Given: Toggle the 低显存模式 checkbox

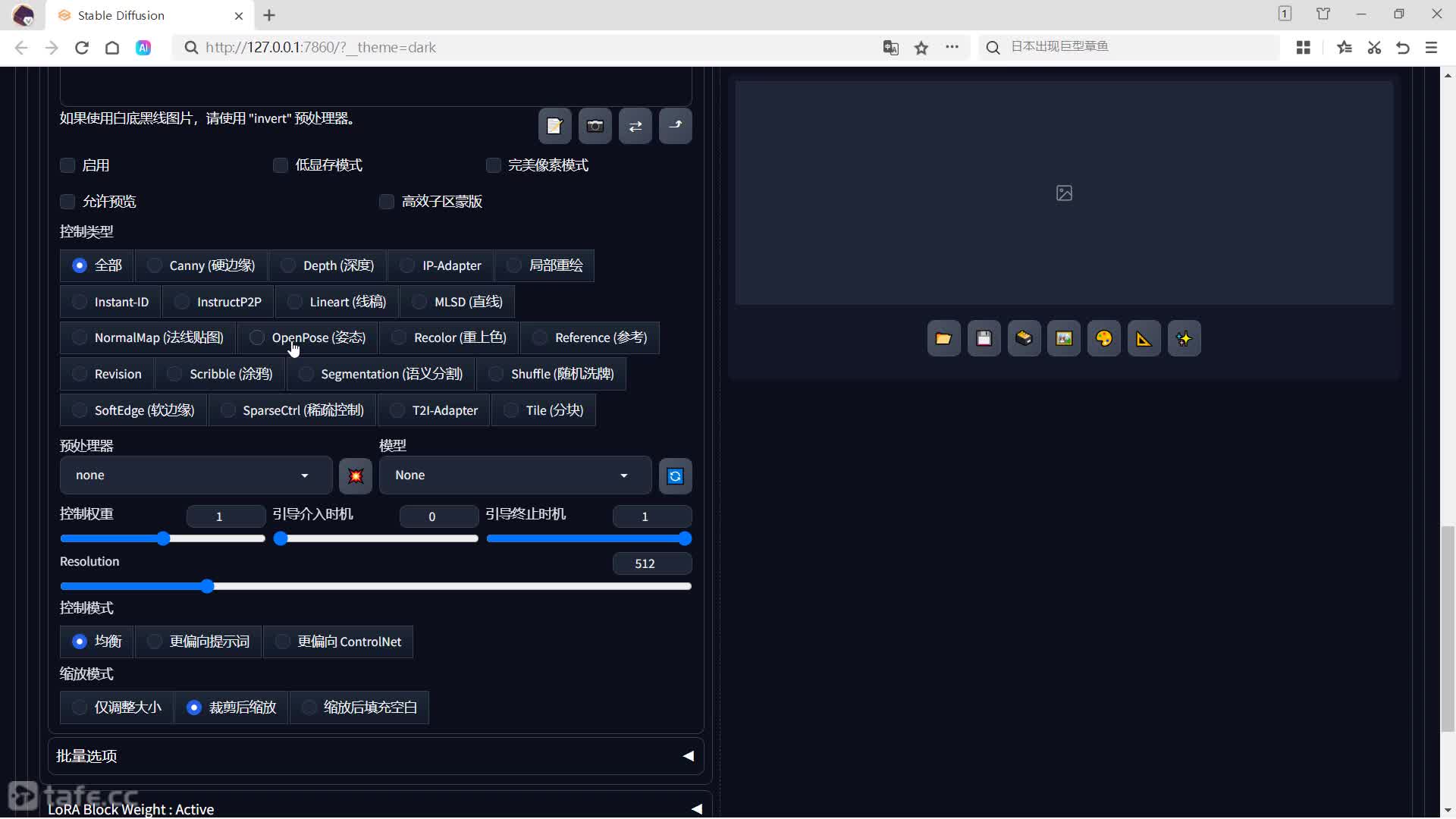Looking at the screenshot, I should (281, 165).
